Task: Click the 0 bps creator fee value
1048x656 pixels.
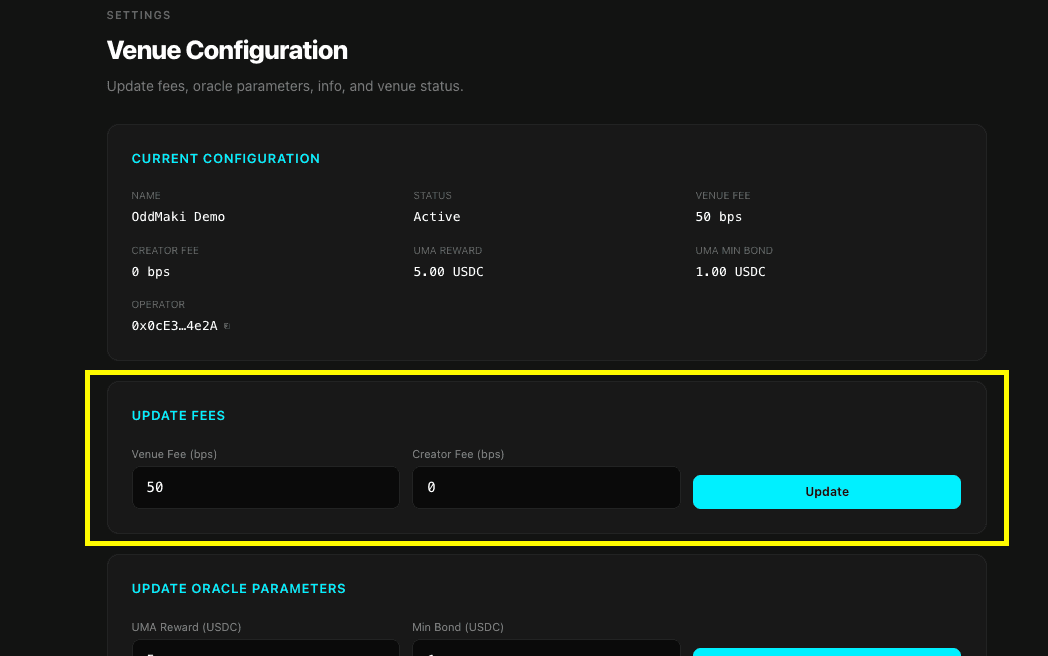Action: pyautogui.click(x=150, y=271)
